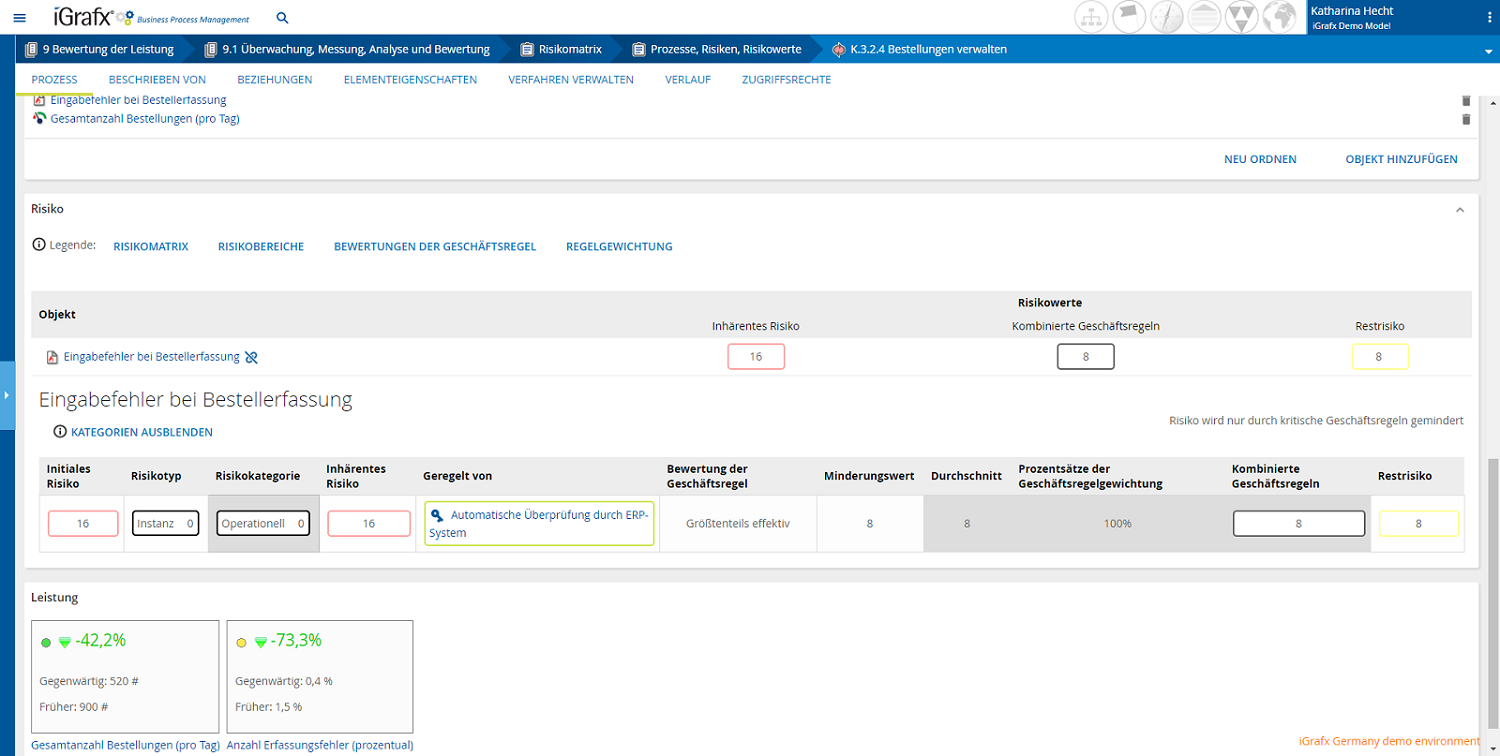Open the ELEMENTEIGENSCHAFTEN tab
Viewport: 1500px width, 756px height.
(x=410, y=80)
